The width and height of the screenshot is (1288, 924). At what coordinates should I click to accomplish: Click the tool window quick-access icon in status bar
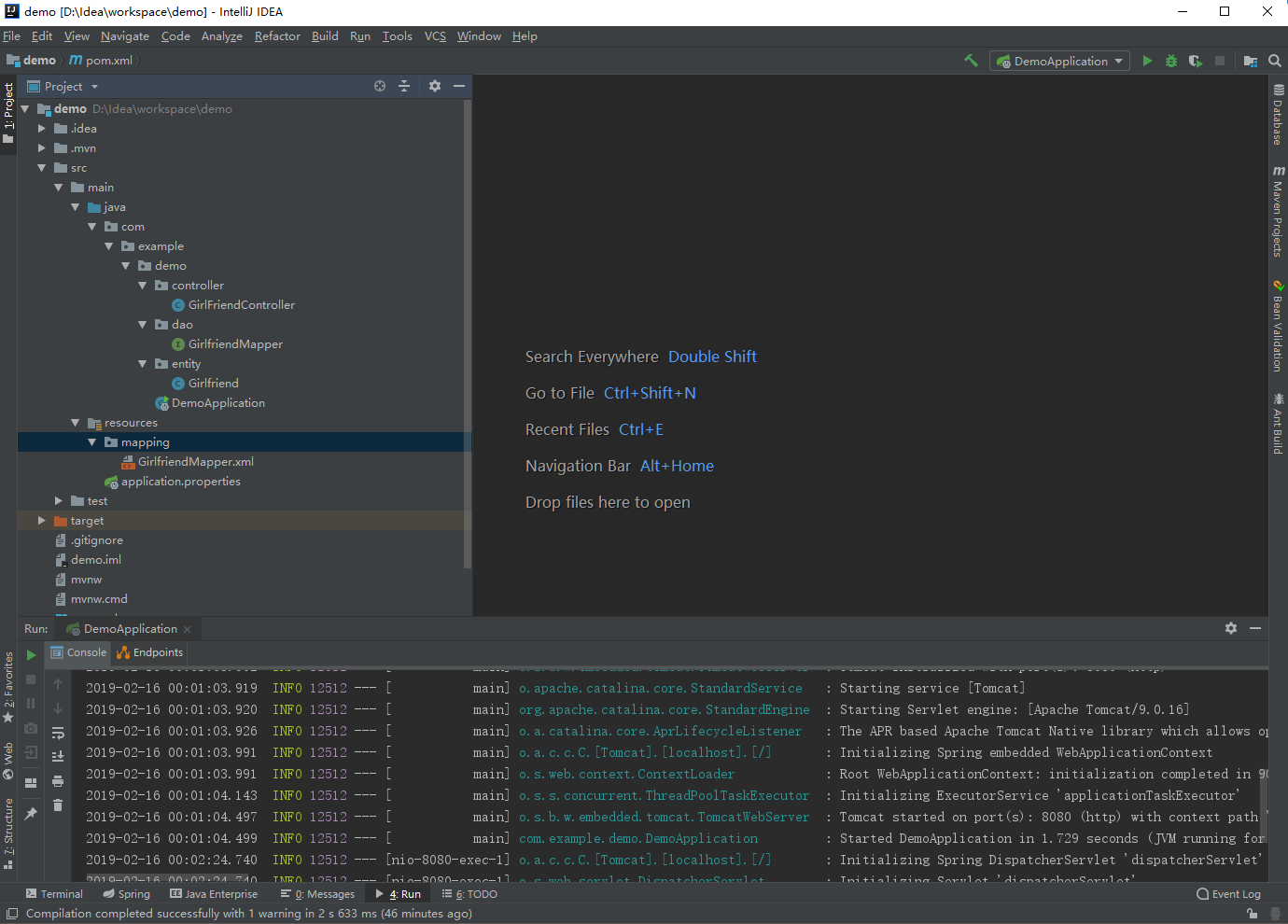click(x=12, y=914)
